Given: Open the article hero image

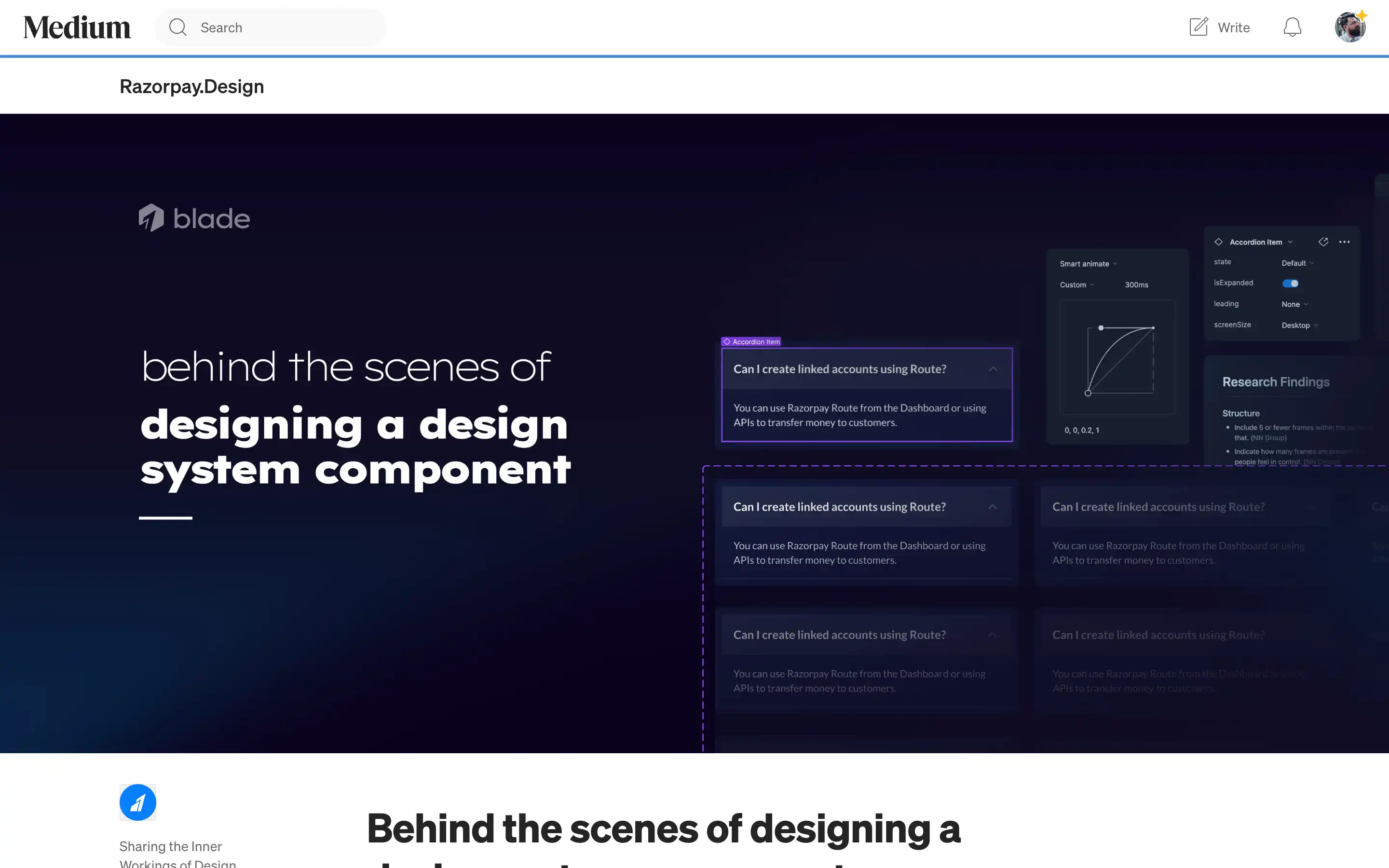Looking at the screenshot, I should click(x=694, y=434).
